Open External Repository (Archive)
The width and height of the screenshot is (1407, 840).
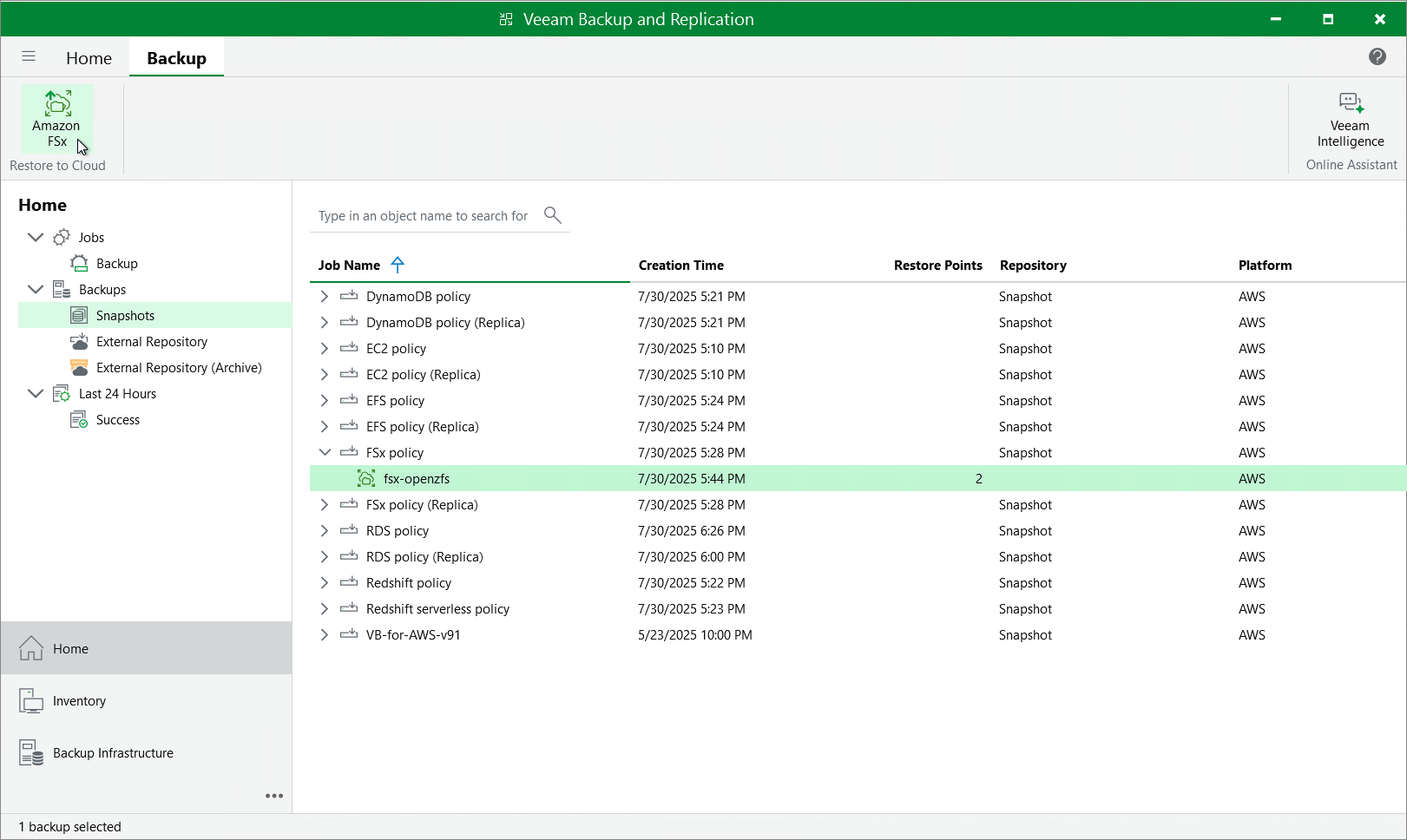pos(80,367)
